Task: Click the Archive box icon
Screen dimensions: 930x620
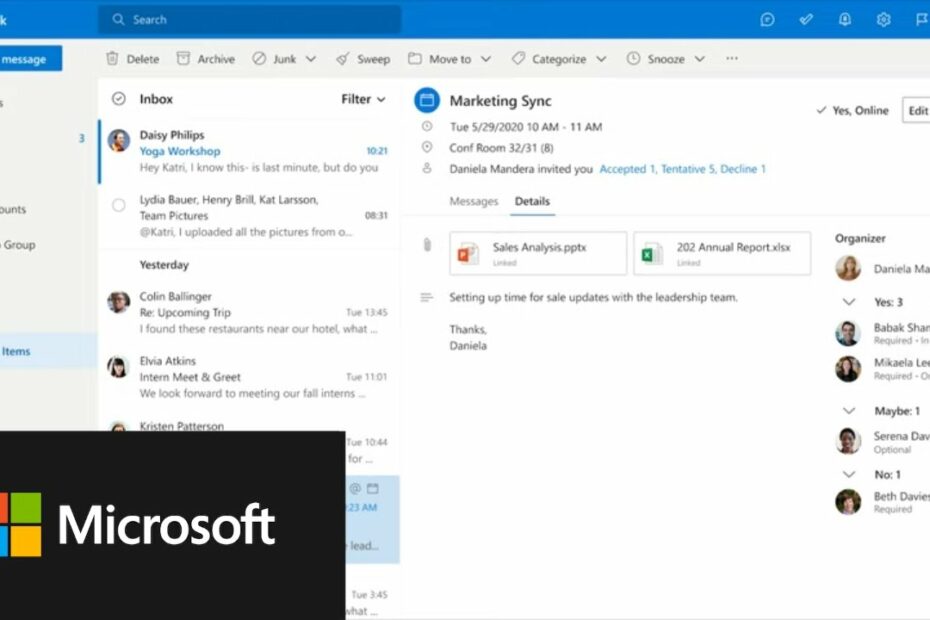Action: pos(183,58)
